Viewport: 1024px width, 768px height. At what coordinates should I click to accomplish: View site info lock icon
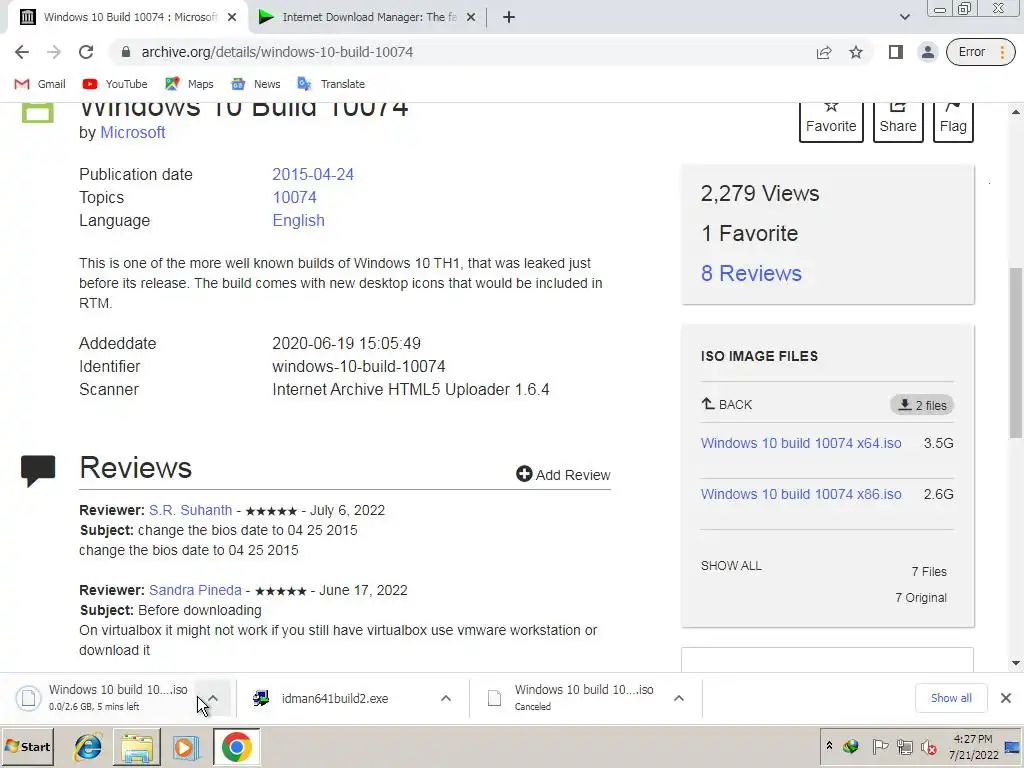[126, 52]
